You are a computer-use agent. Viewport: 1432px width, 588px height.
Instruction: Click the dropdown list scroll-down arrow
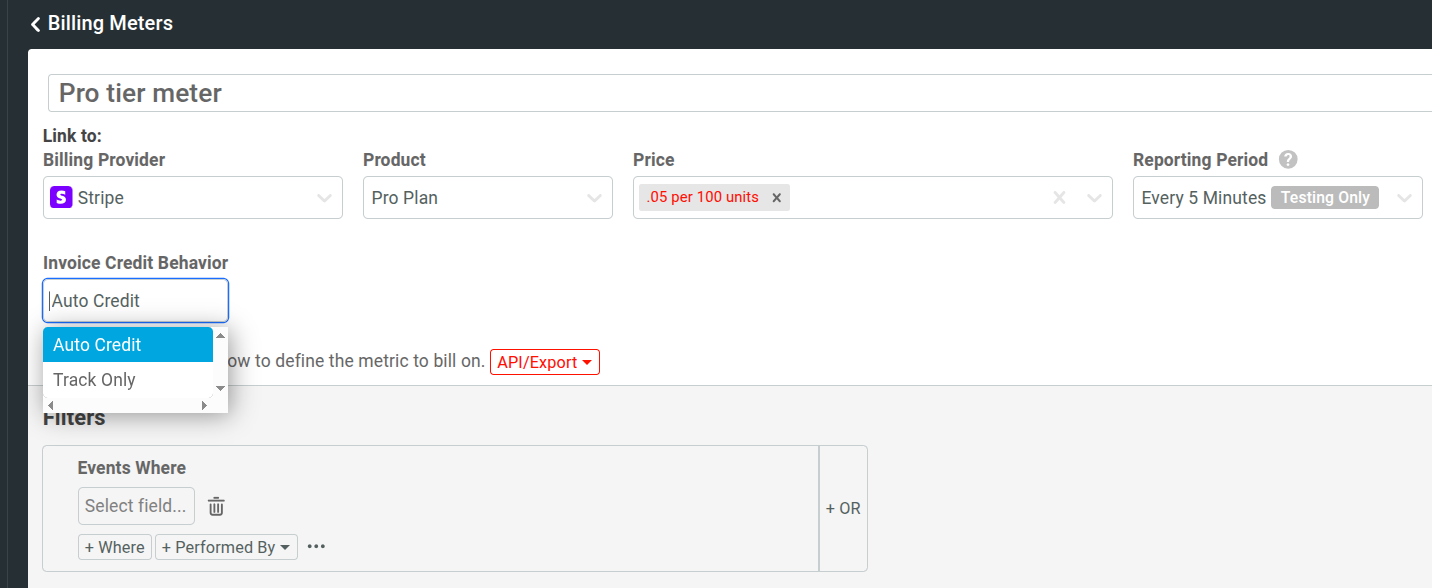pyautogui.click(x=221, y=388)
